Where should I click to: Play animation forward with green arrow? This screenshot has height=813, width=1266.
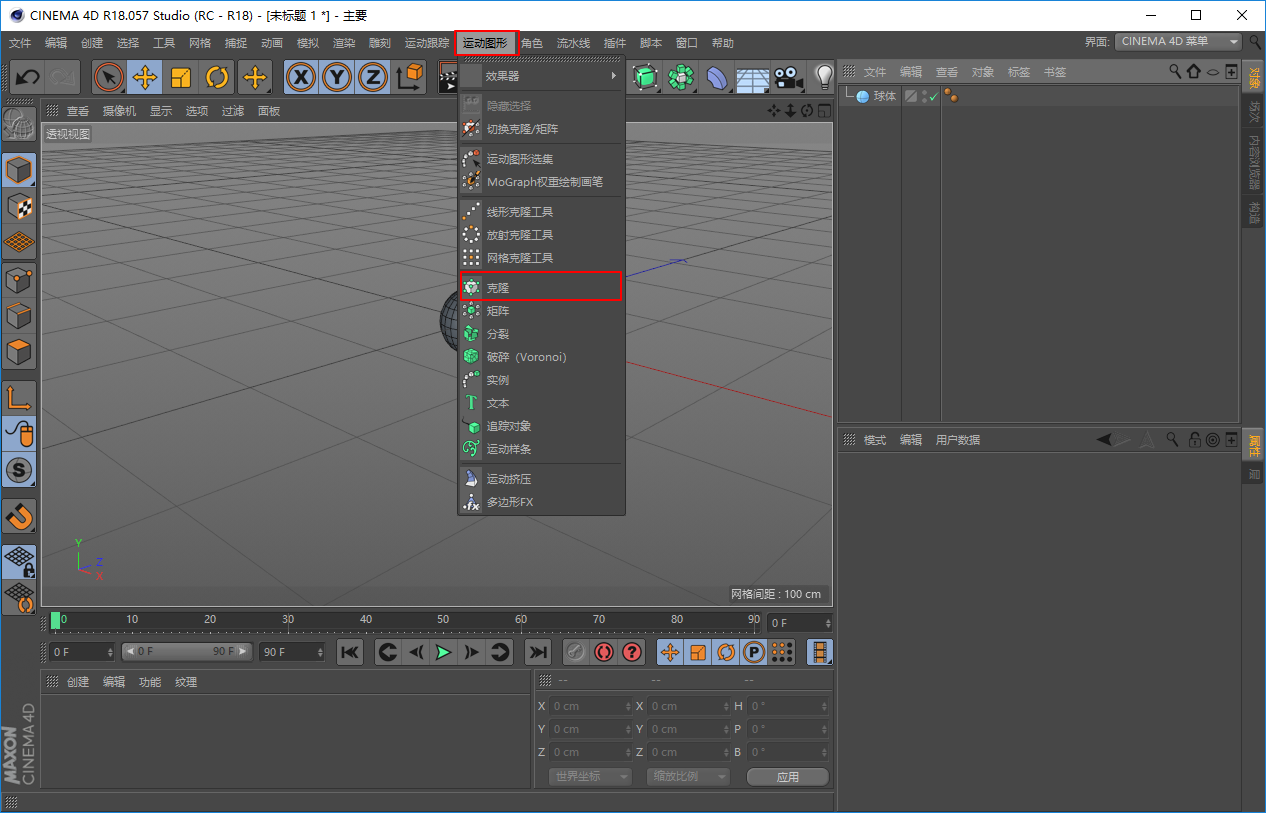(x=443, y=652)
